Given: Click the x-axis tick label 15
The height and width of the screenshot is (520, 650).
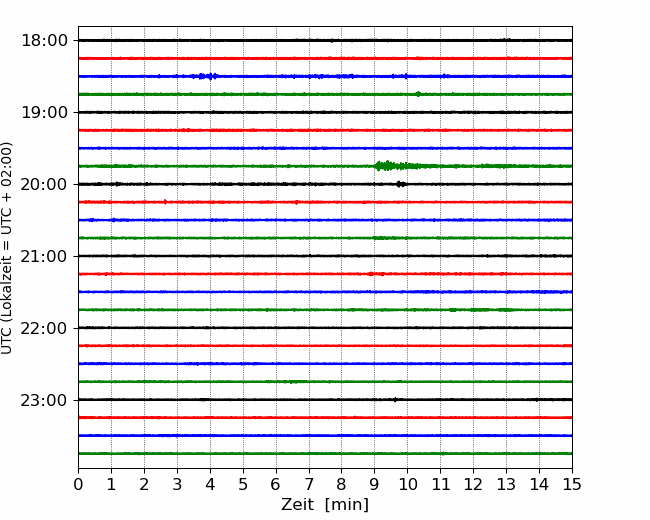Looking at the screenshot, I should pyautogui.click(x=572, y=485).
